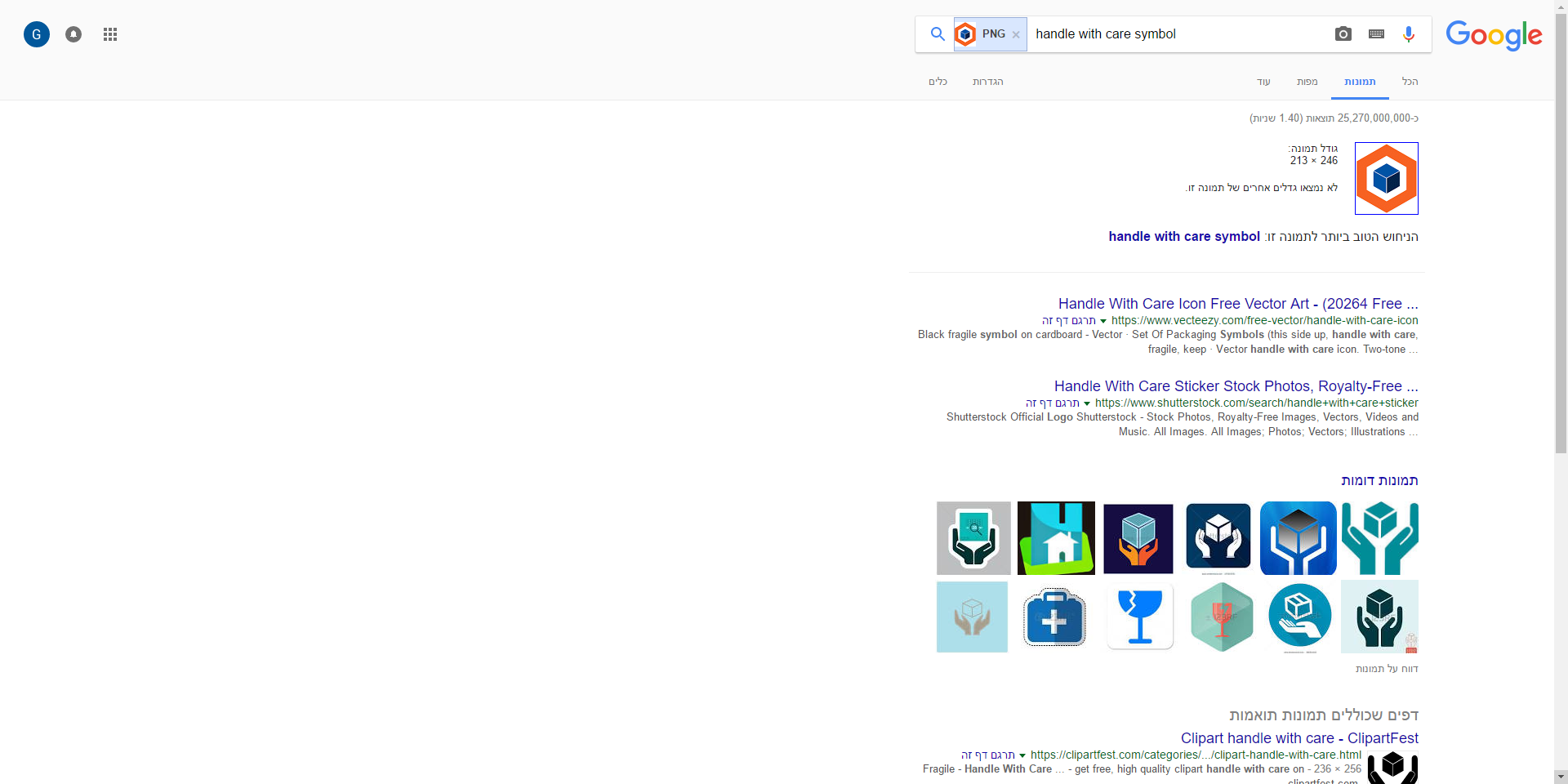Open the Handle With Care Sticker Shutterstock link
The width and height of the screenshot is (1568, 784).
click(1235, 385)
